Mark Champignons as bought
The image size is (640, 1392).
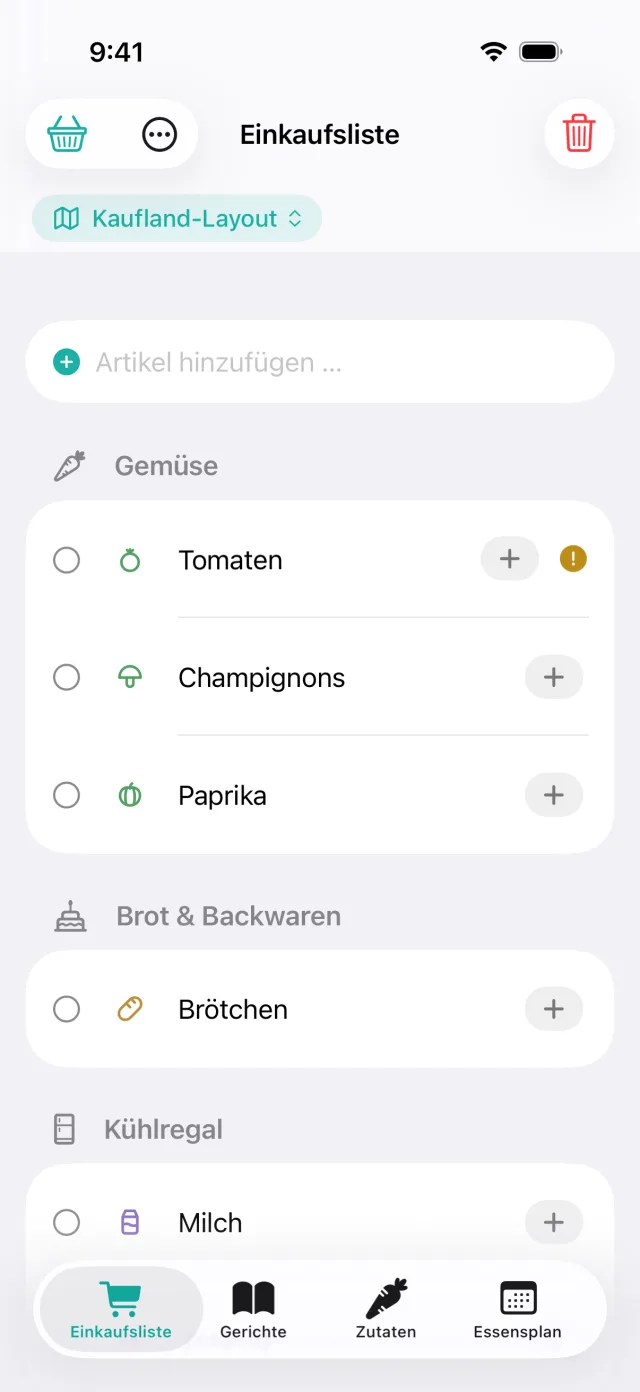(66, 677)
